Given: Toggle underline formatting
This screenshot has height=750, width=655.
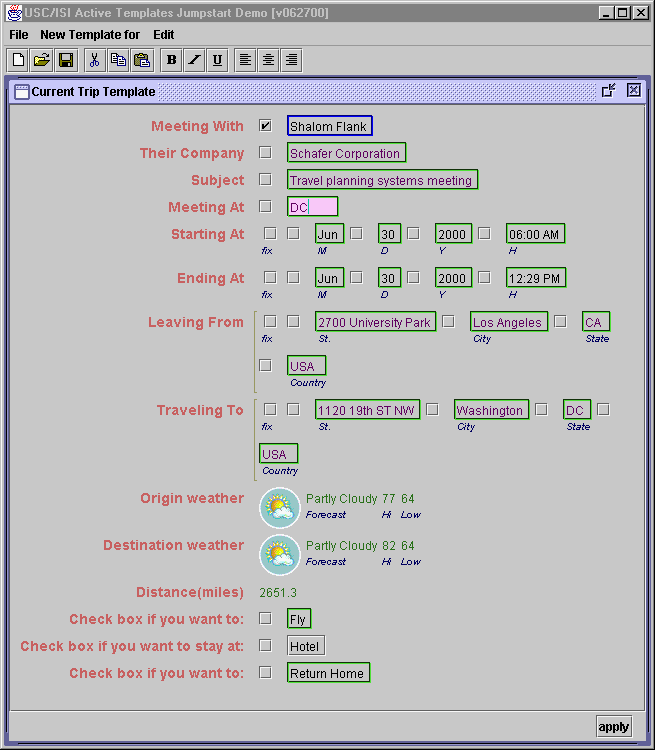Looking at the screenshot, I should point(217,60).
